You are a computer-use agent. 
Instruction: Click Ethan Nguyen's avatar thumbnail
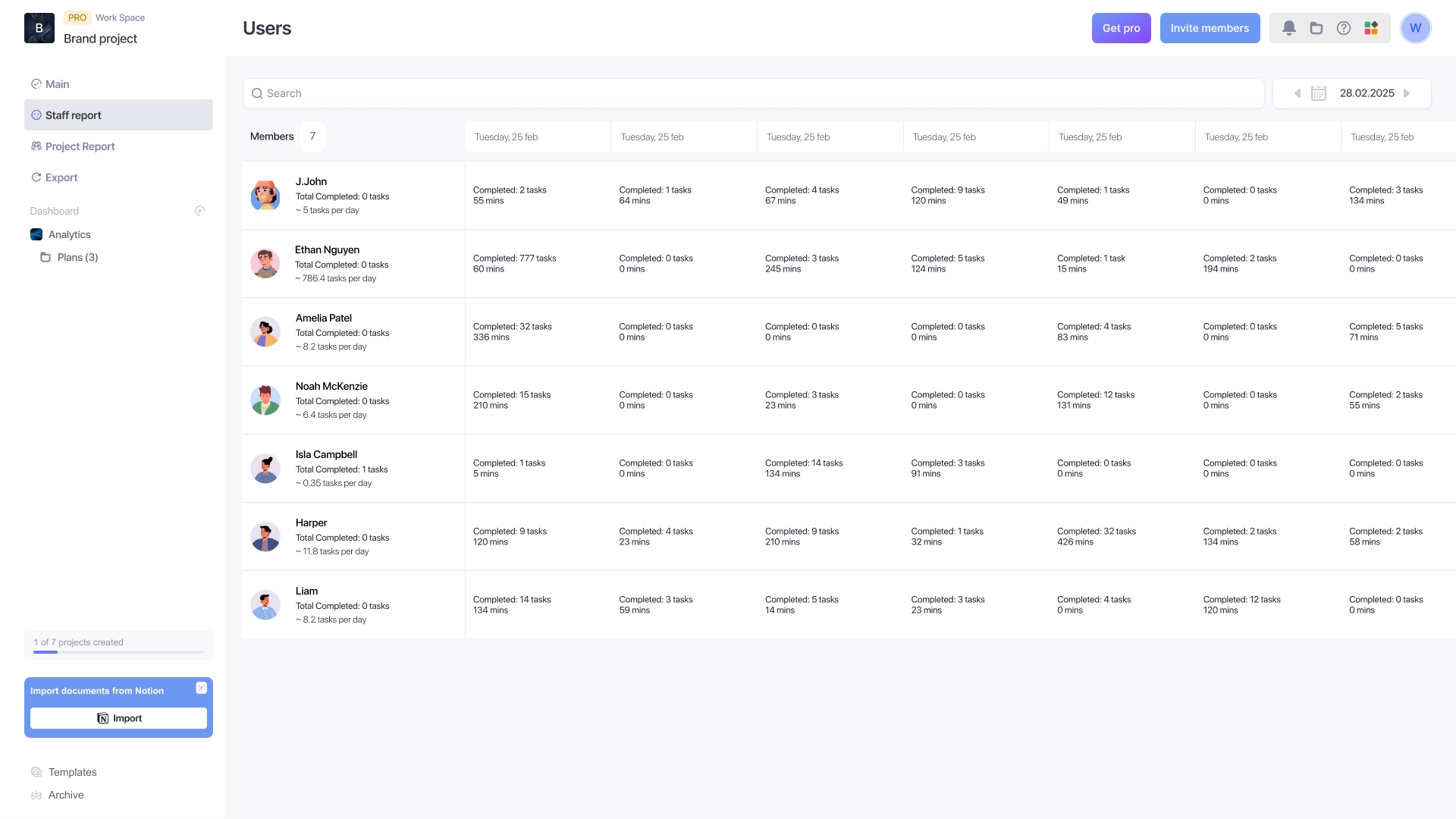(x=265, y=263)
